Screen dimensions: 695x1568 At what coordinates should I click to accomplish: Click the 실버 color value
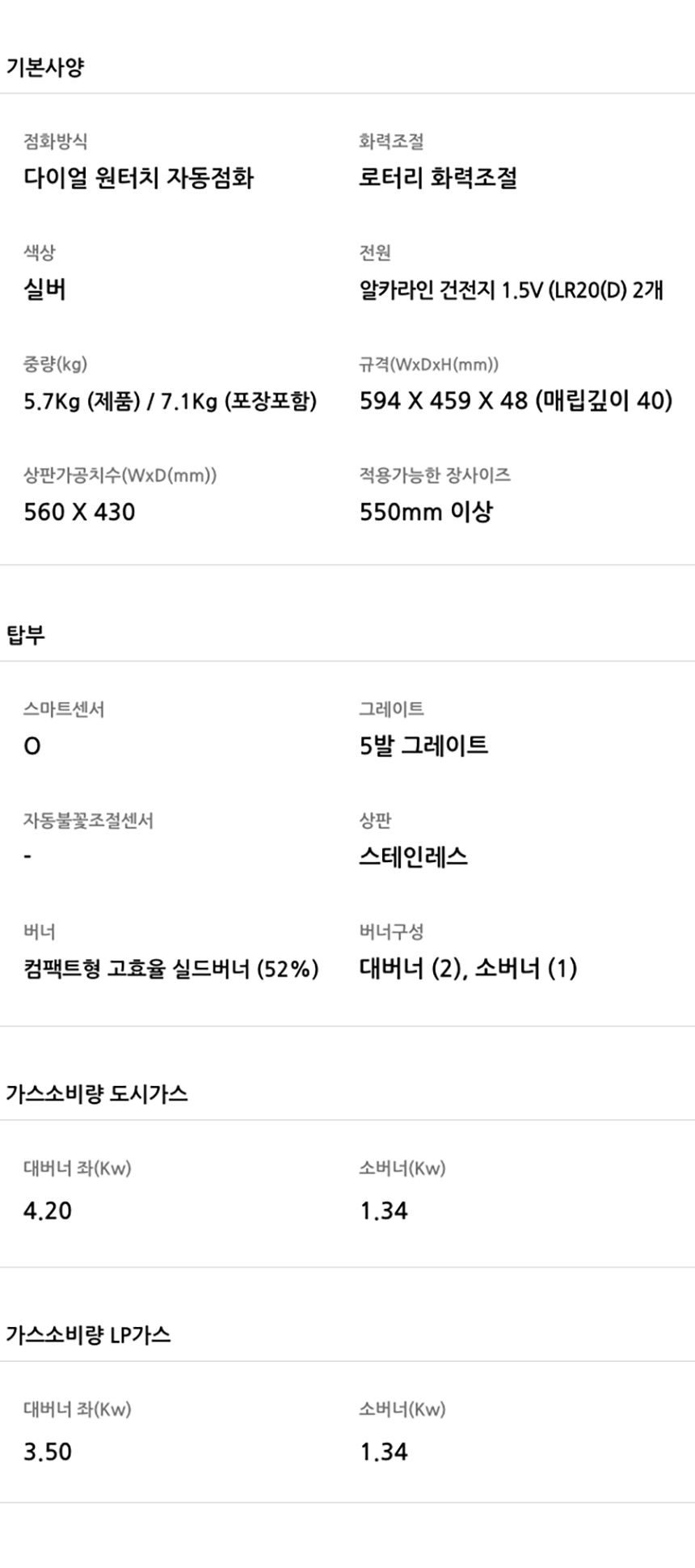click(x=44, y=290)
